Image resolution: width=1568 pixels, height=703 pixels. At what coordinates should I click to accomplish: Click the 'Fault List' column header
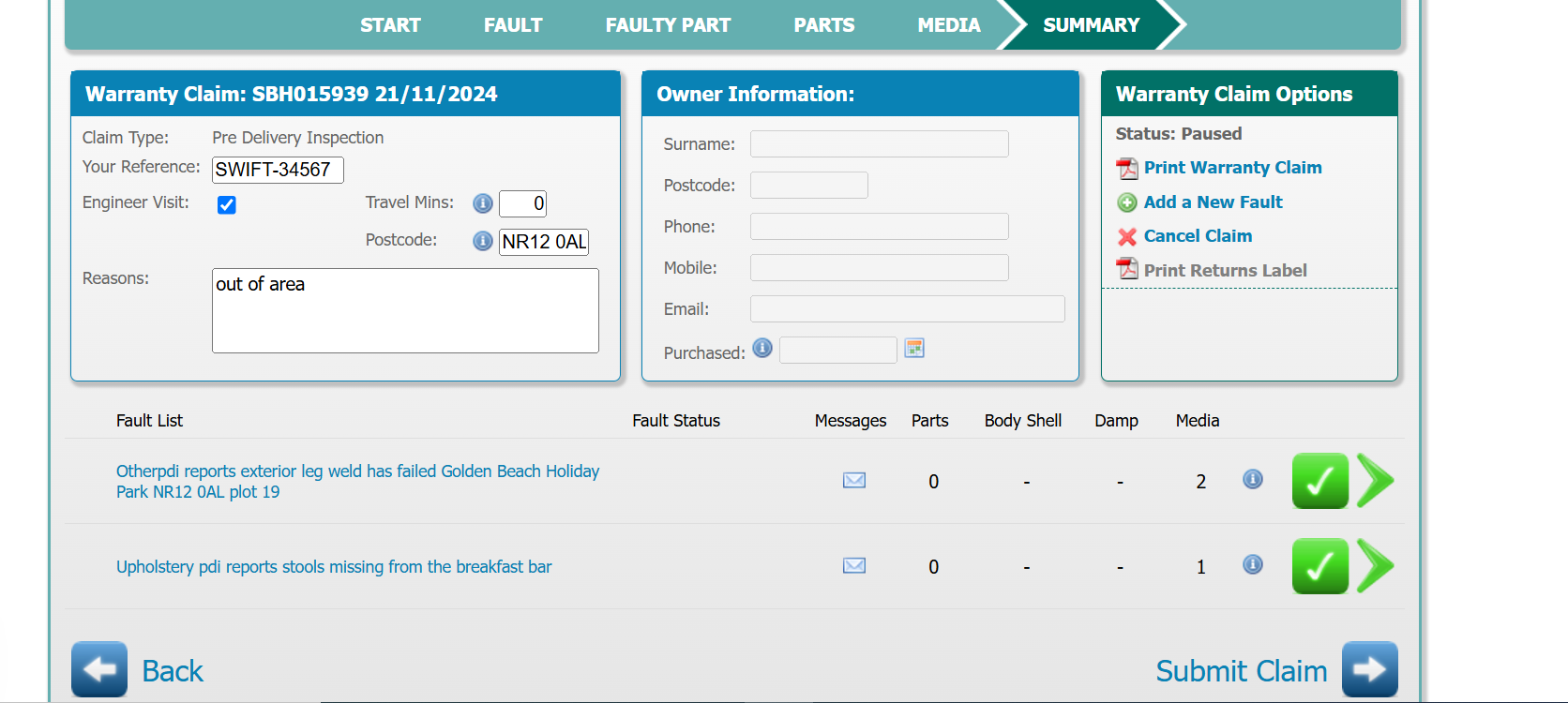point(149,421)
